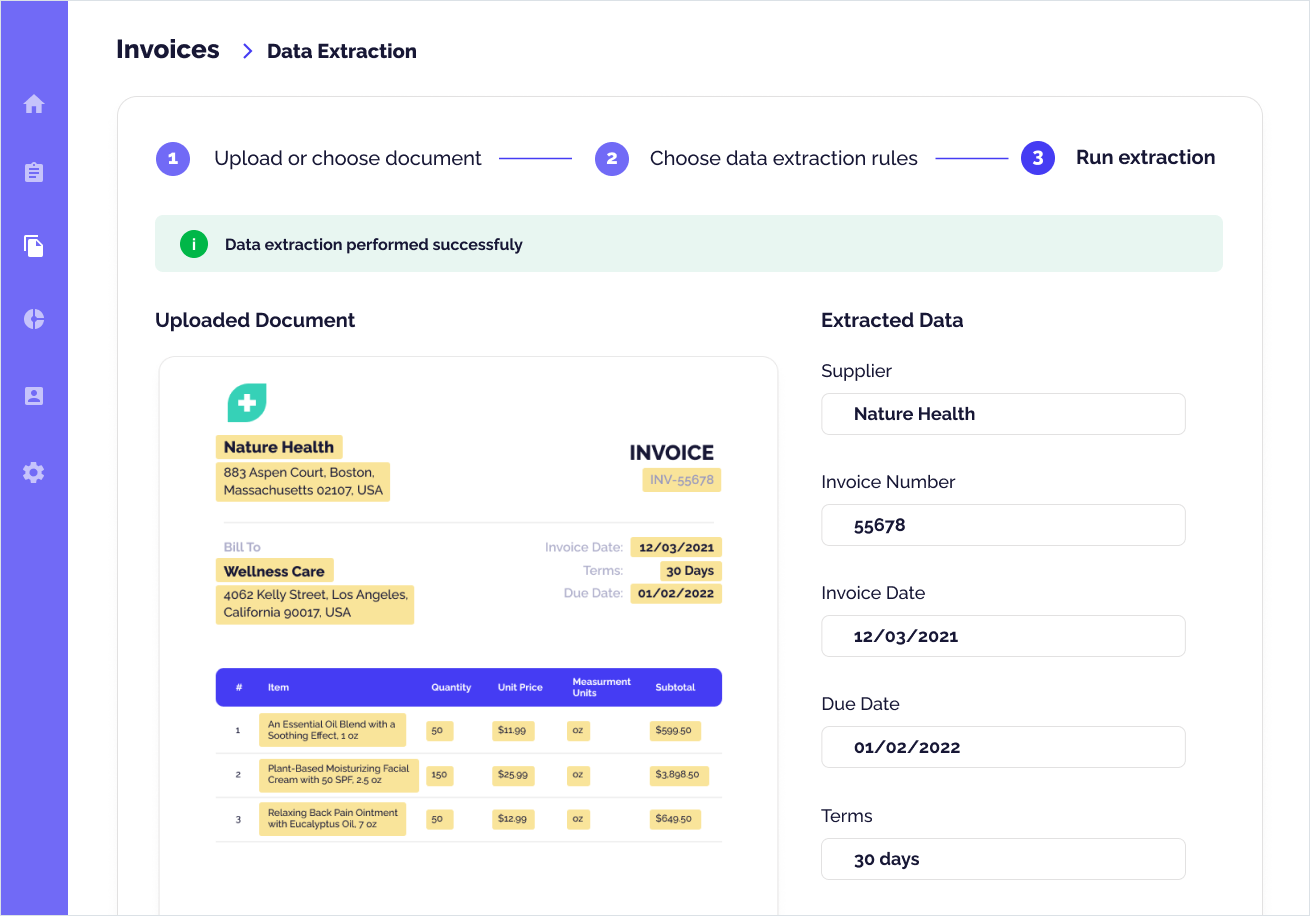Viewport: 1310px width, 916px height.
Task: Click the green info icon in success banner
Action: pos(194,244)
